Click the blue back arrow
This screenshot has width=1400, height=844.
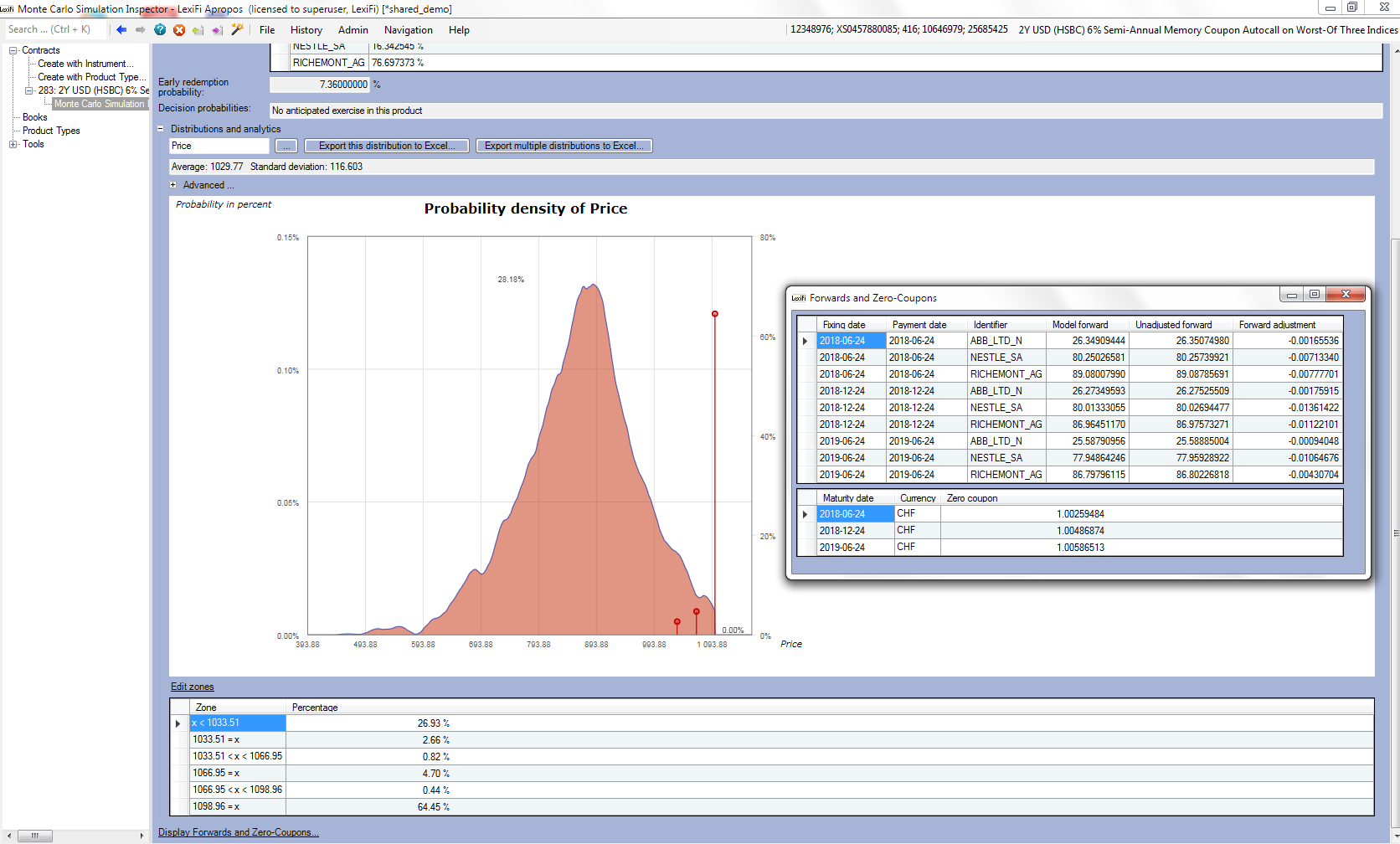pos(121,29)
